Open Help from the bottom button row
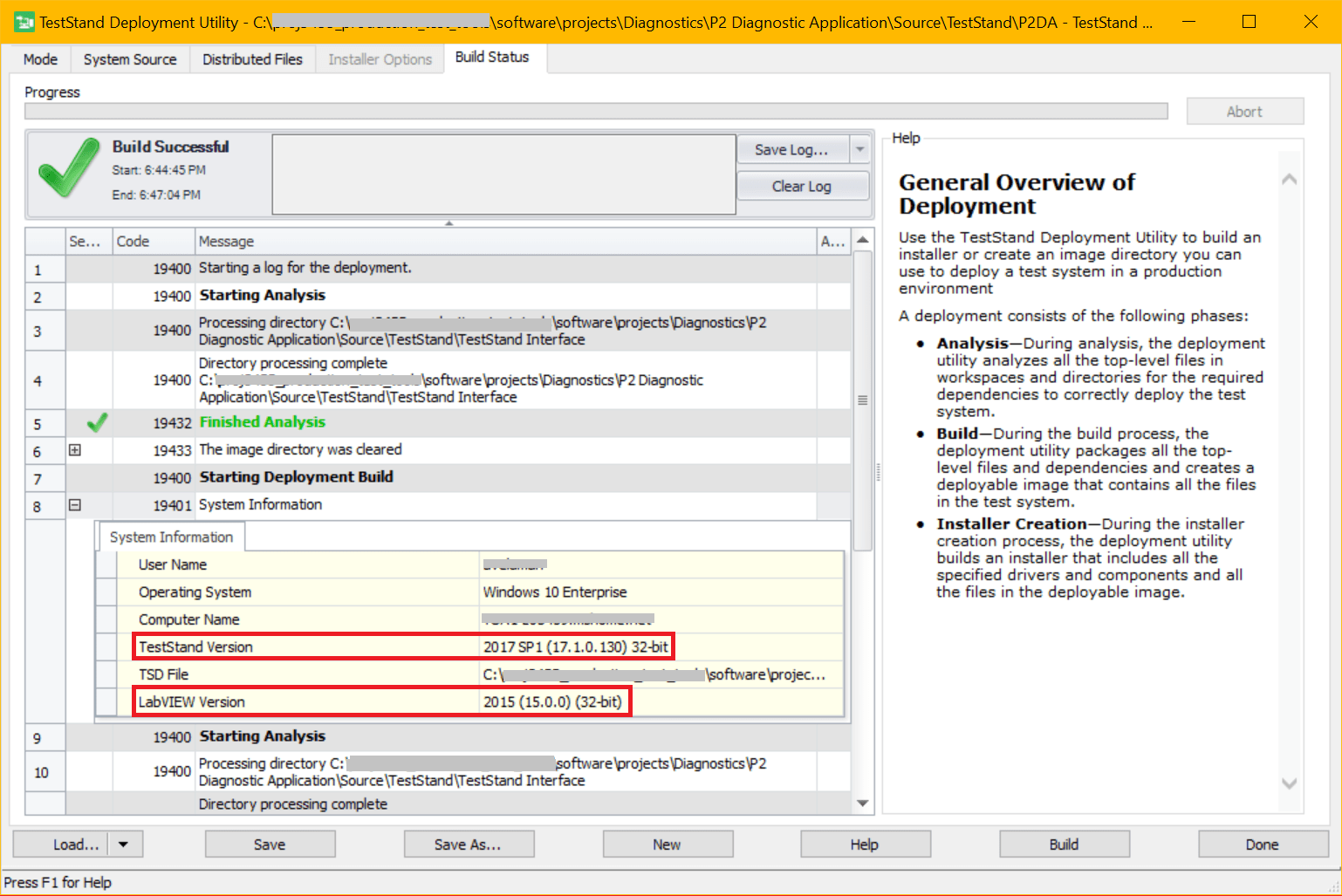 tap(866, 845)
